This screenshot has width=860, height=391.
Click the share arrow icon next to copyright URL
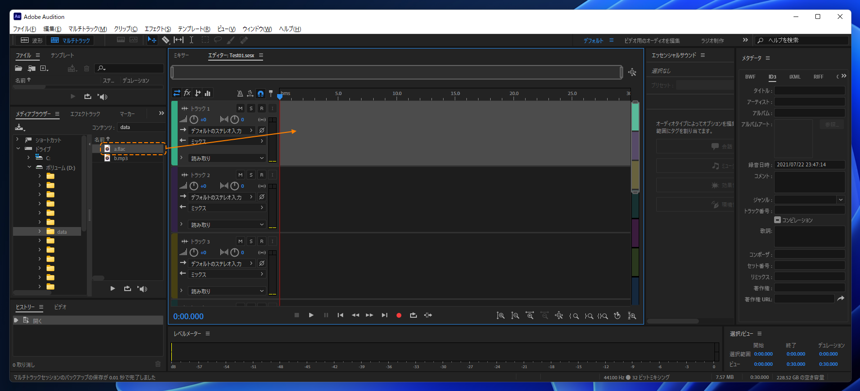click(x=840, y=299)
